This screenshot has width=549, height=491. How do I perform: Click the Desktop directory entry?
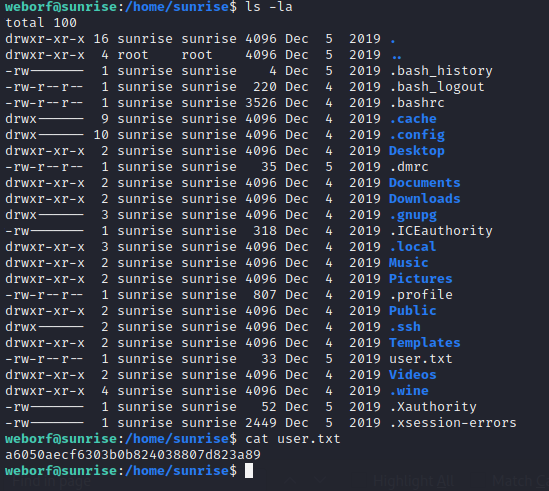[x=417, y=151]
